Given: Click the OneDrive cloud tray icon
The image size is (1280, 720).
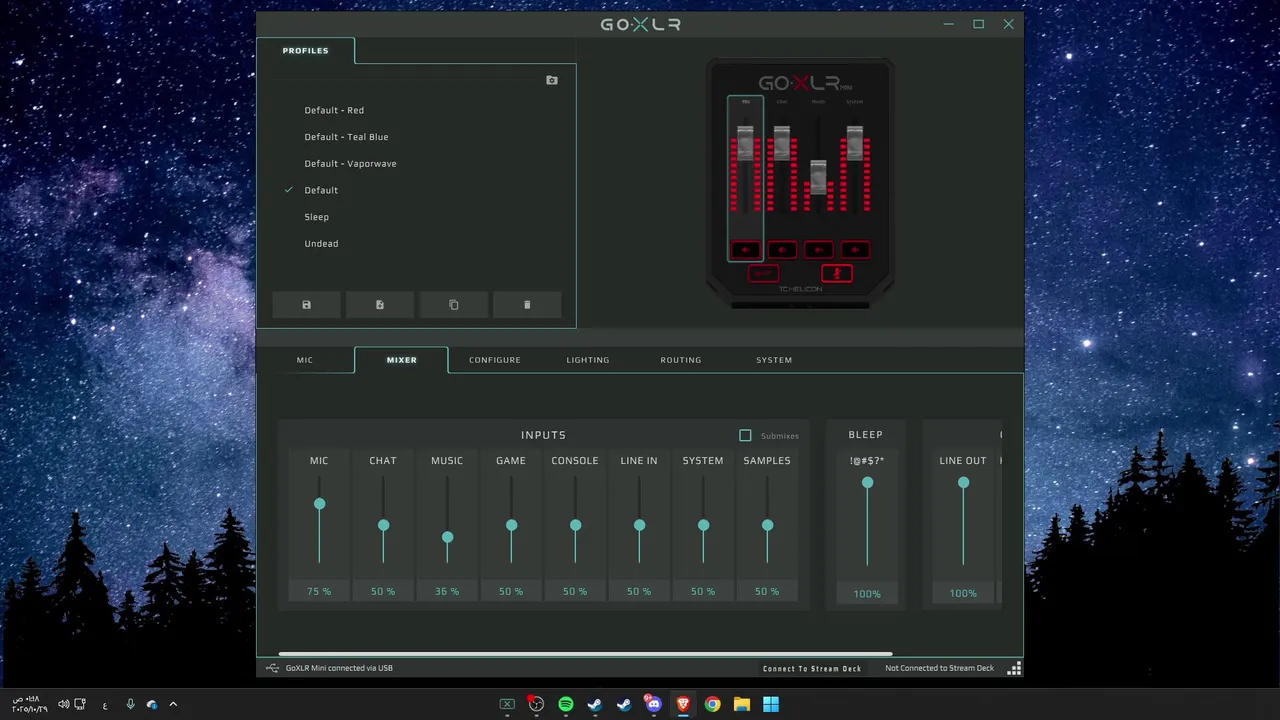Looking at the screenshot, I should click(152, 704).
